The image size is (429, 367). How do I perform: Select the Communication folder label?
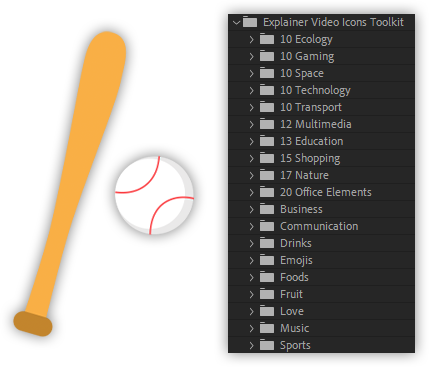click(319, 226)
